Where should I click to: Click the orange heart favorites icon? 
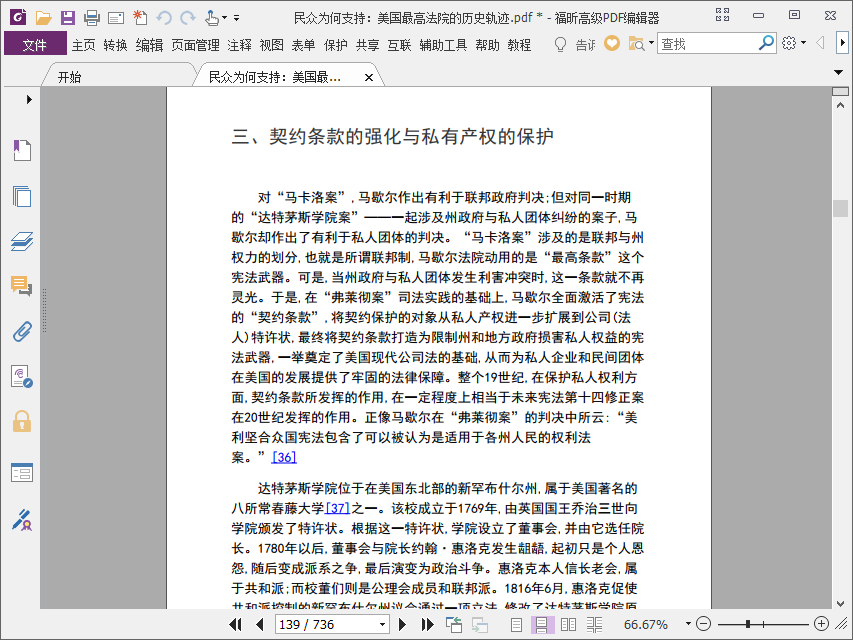click(x=612, y=43)
